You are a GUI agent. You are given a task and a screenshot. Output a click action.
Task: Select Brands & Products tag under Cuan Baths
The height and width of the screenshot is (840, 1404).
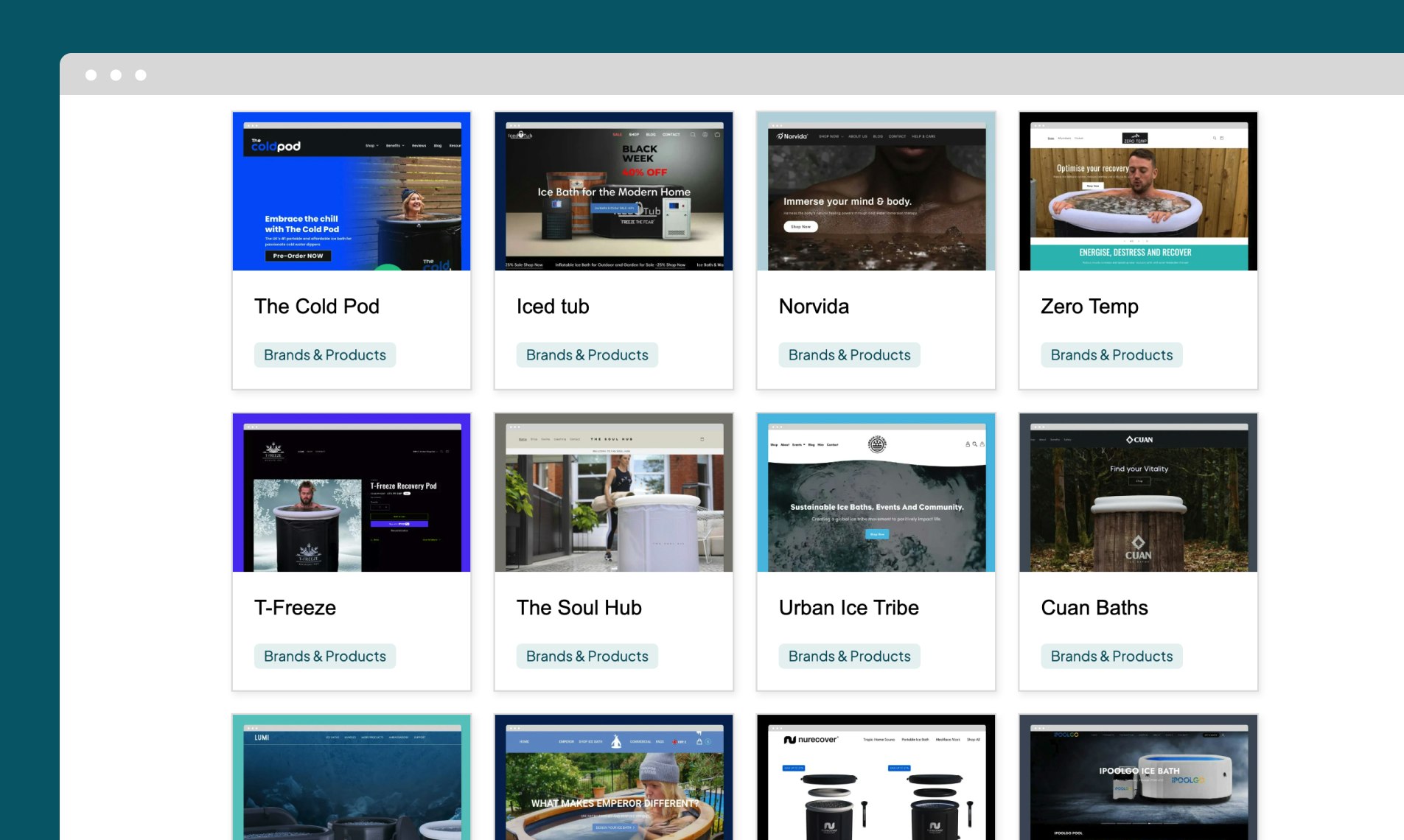point(1111,657)
